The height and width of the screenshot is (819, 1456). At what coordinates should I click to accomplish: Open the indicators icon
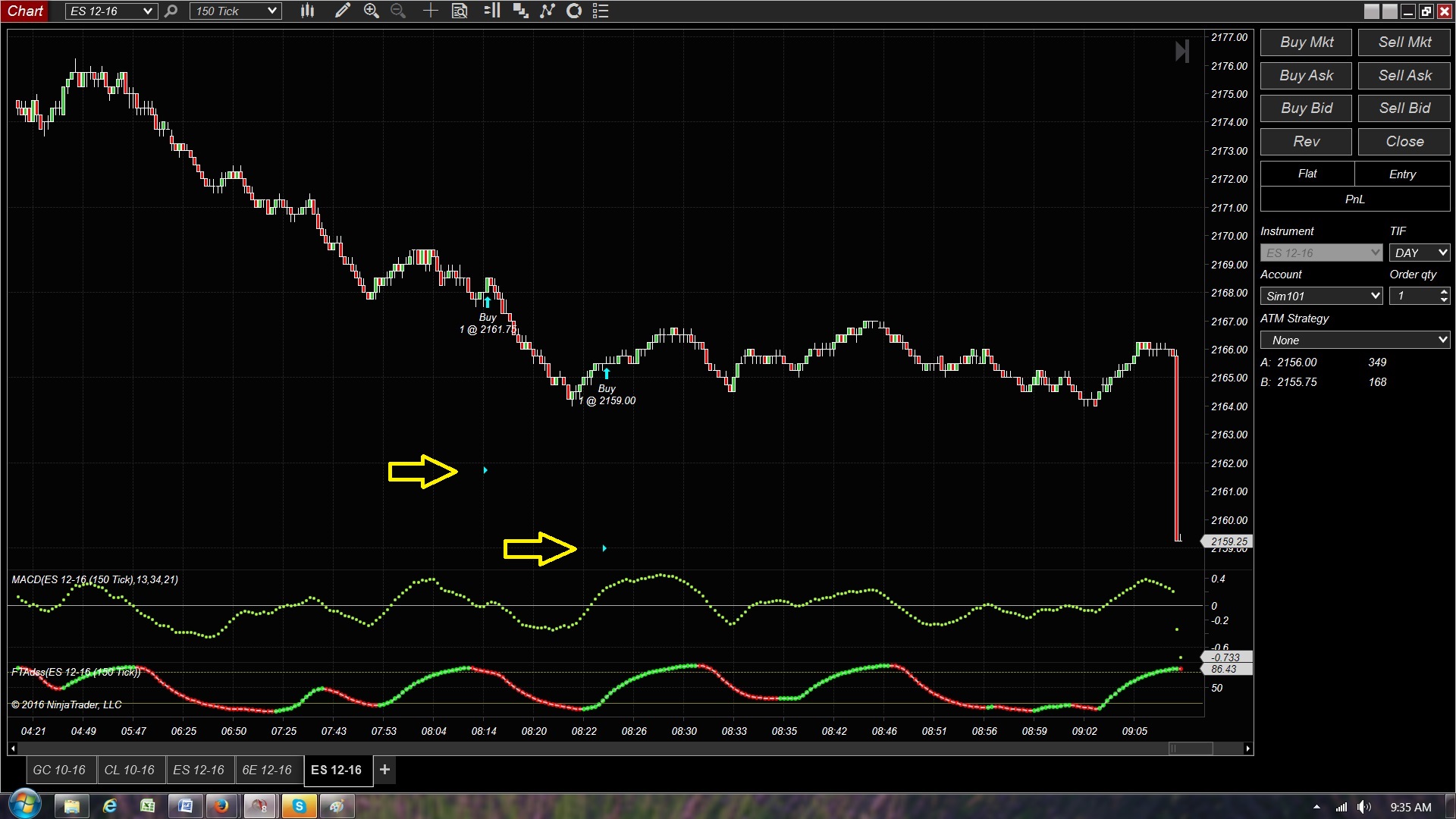pos(547,11)
